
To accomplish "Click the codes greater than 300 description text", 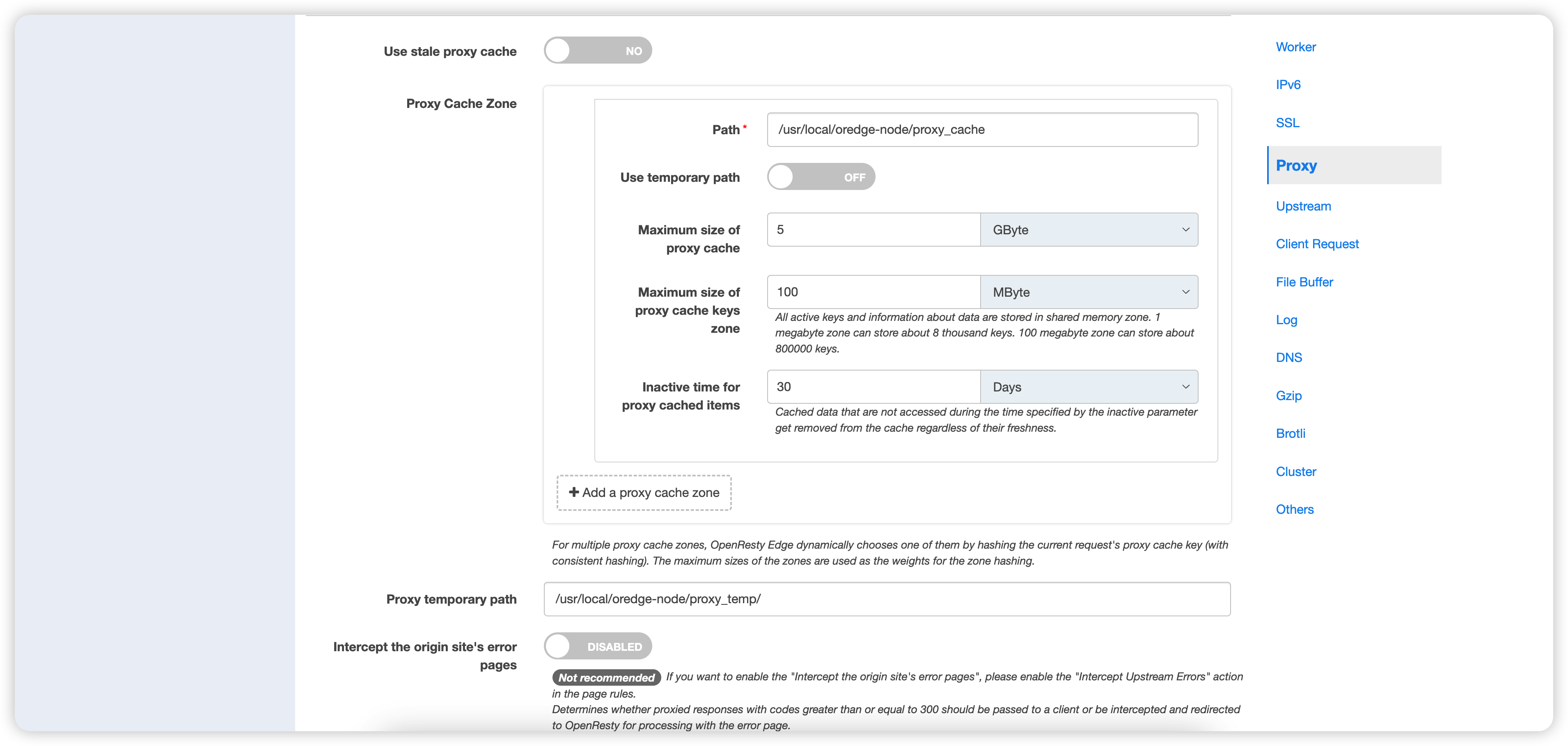I will coord(896,717).
